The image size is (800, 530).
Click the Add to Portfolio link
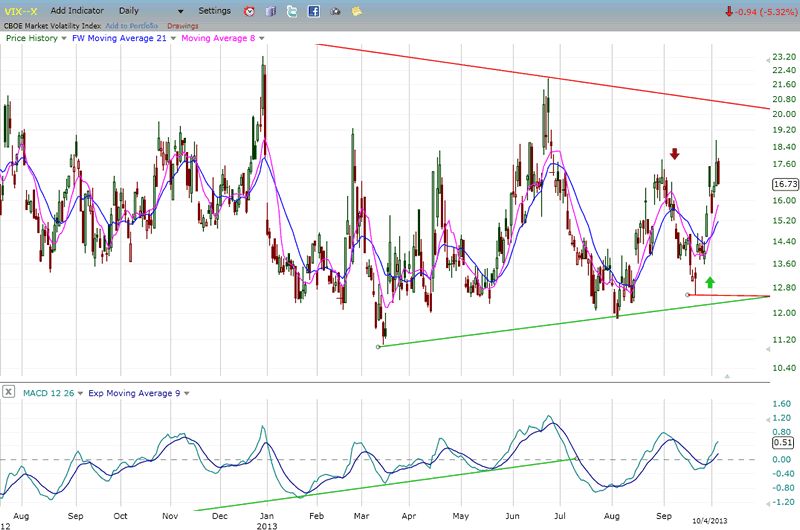pyautogui.click(x=131, y=24)
